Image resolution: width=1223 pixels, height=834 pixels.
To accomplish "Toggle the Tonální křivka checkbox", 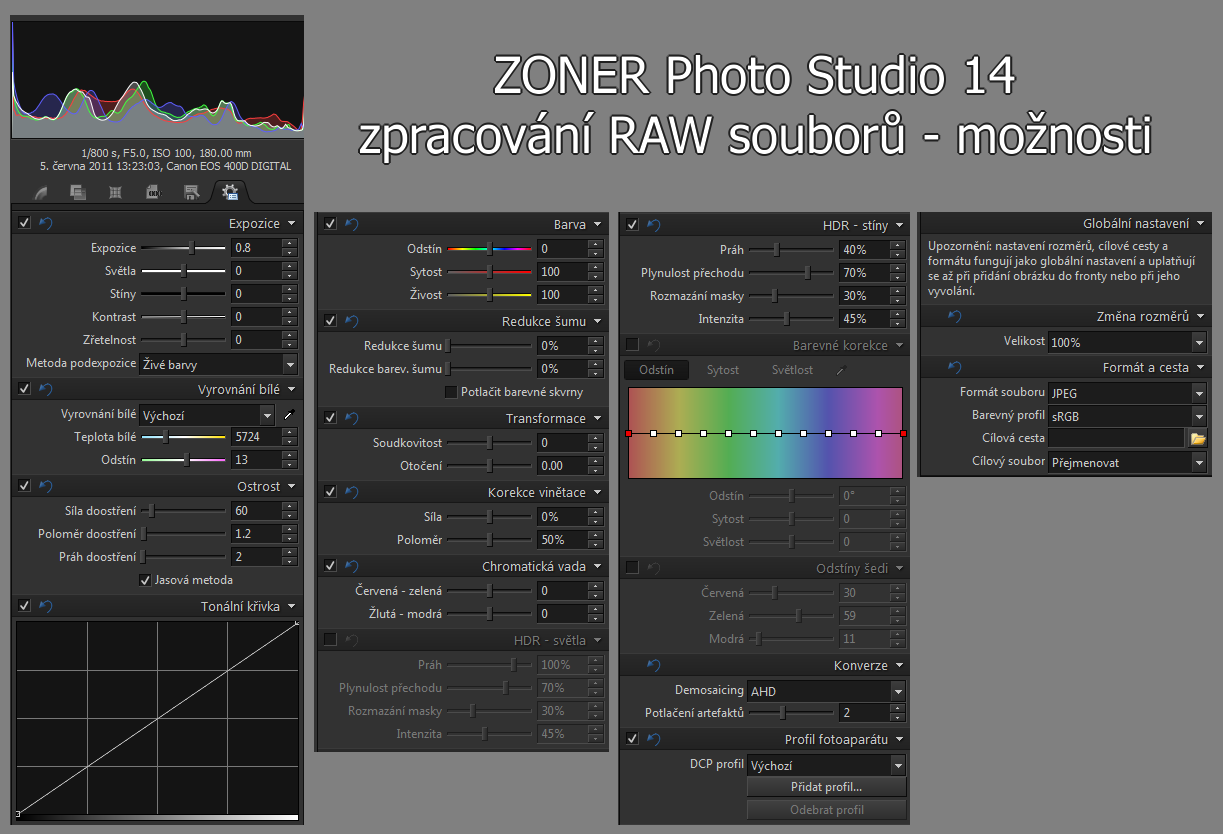I will 25,606.
